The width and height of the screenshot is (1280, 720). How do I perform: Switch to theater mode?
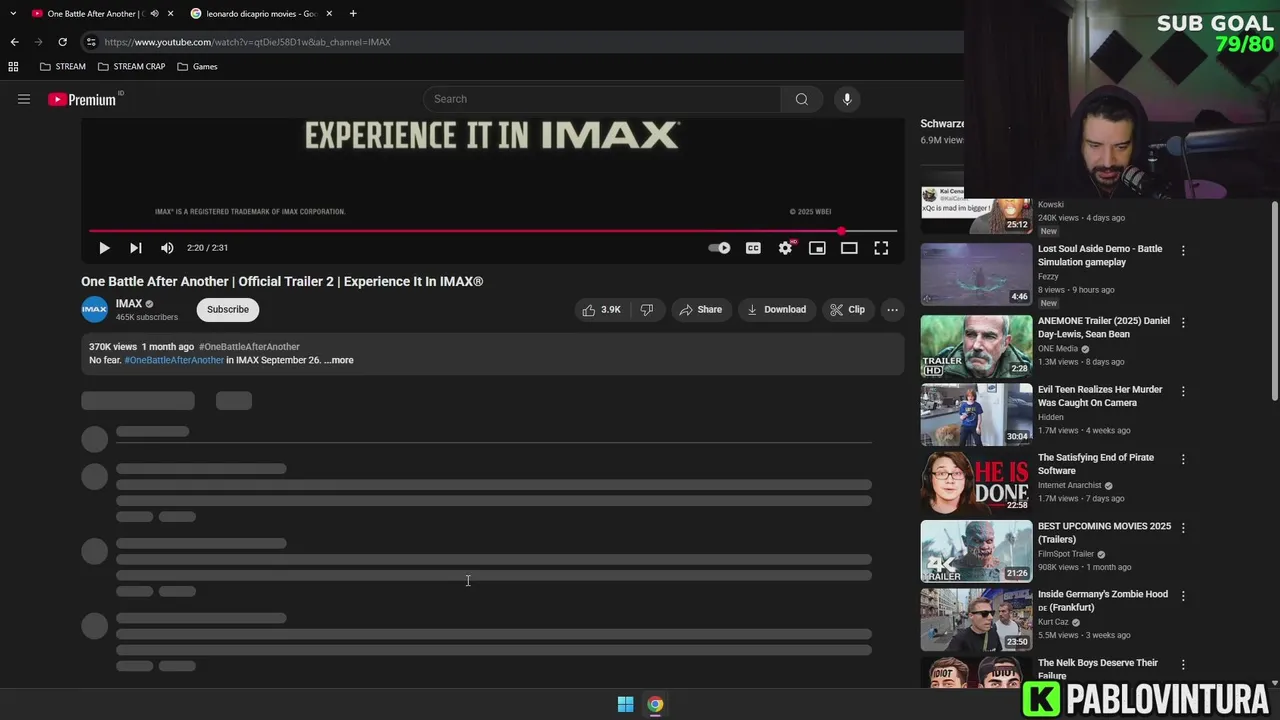coord(849,248)
